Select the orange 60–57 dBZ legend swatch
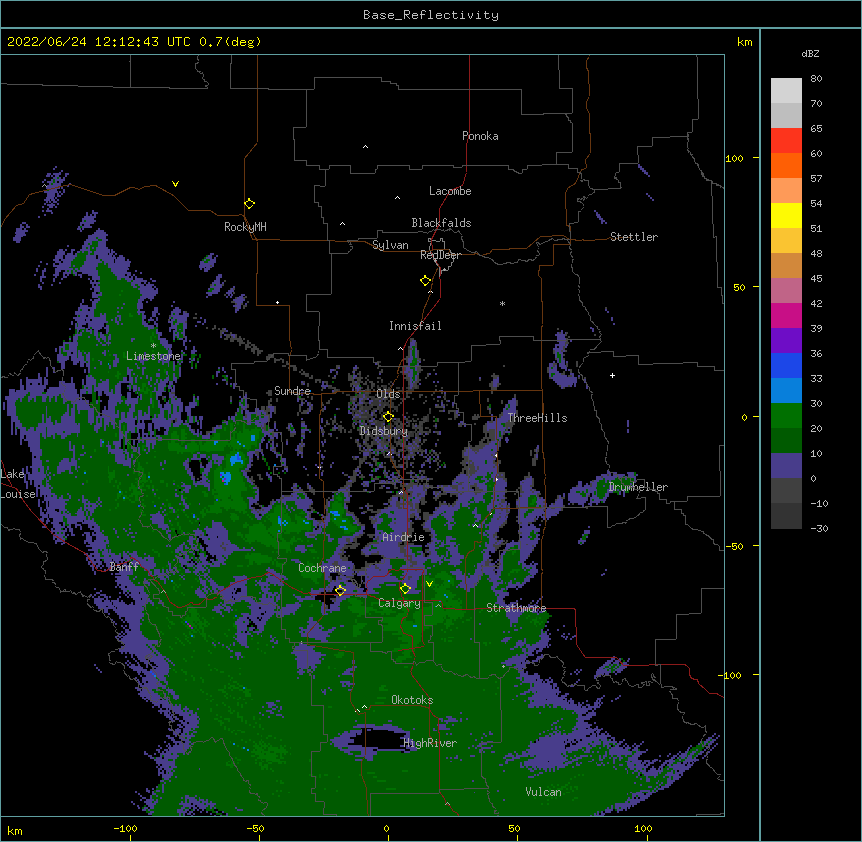This screenshot has width=862, height=842. coord(786,166)
